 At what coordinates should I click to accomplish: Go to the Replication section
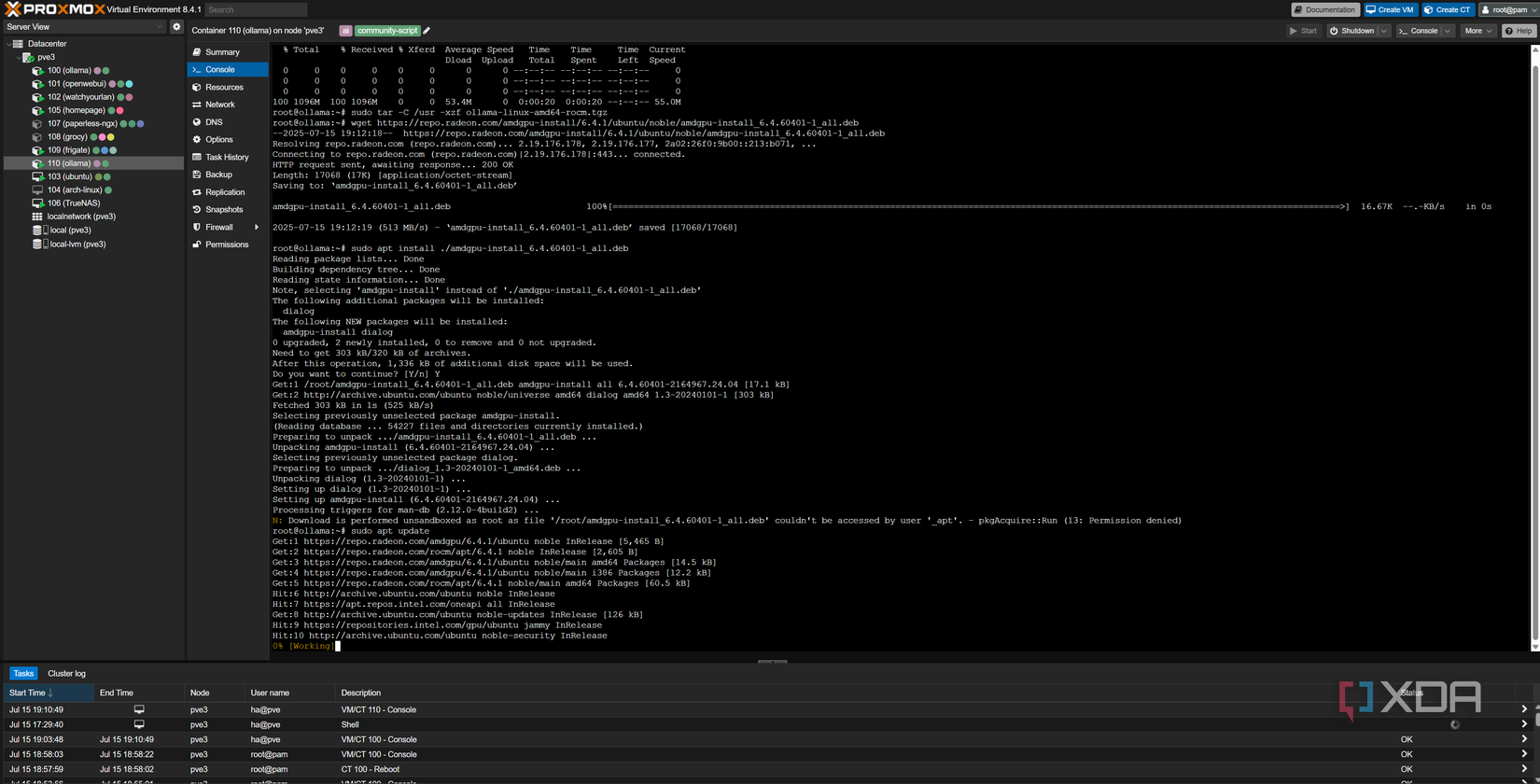coord(225,192)
